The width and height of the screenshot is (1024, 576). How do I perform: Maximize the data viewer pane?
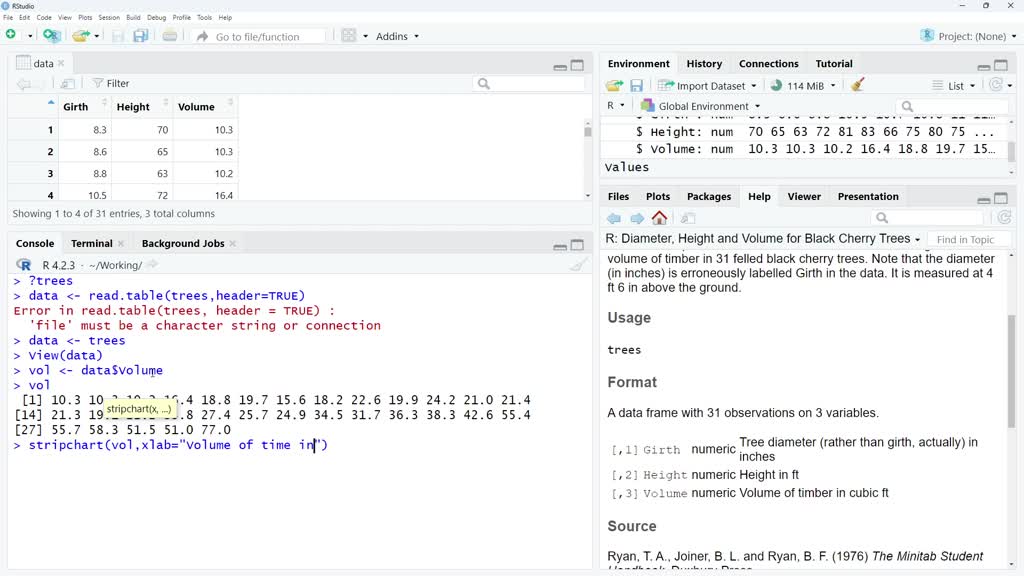(577, 65)
